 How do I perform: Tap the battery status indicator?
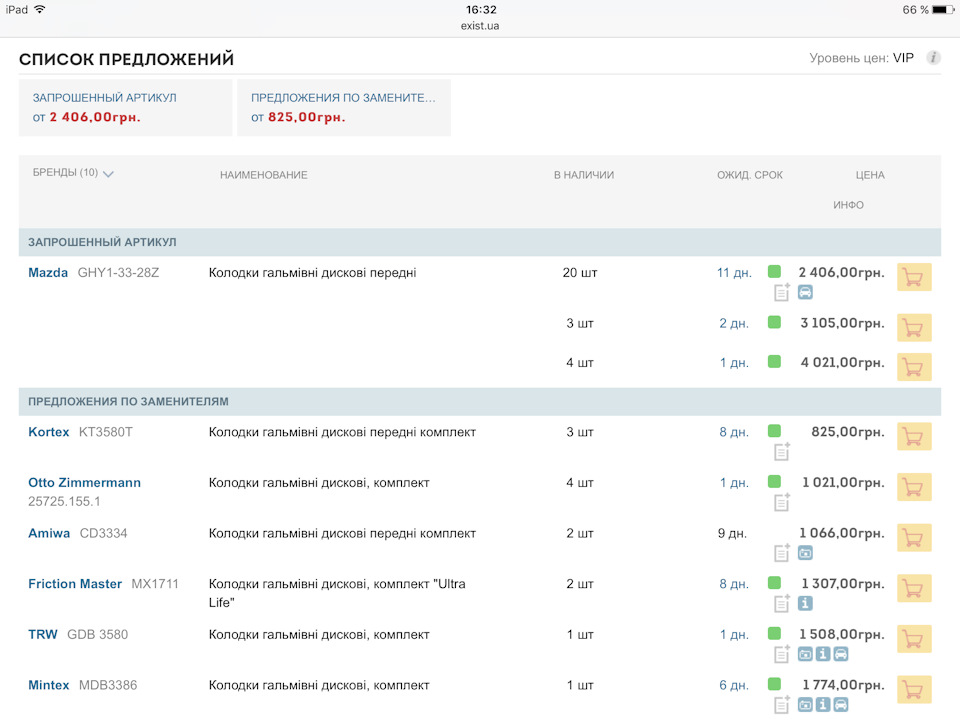click(x=943, y=10)
